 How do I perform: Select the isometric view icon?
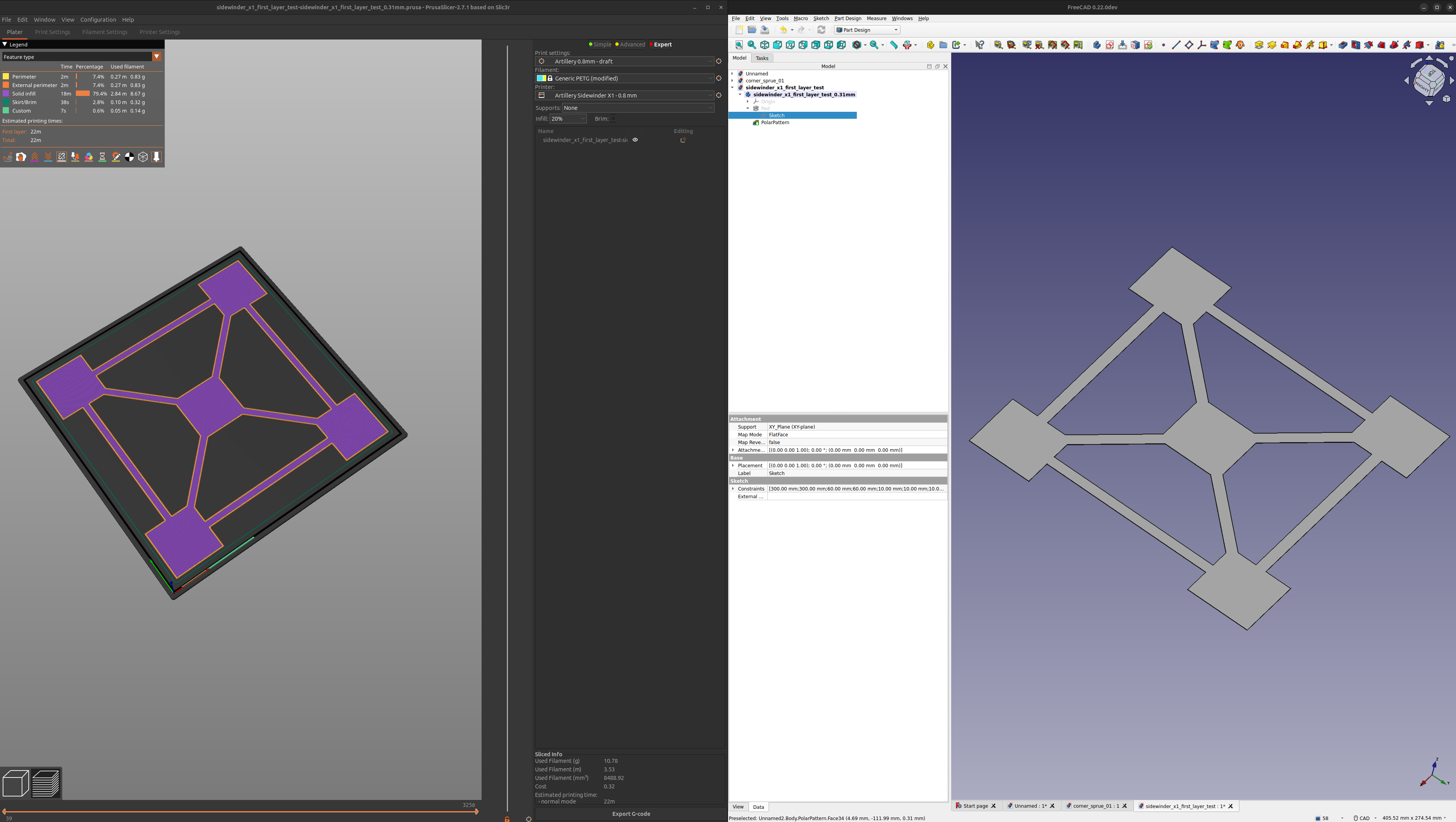(x=765, y=45)
